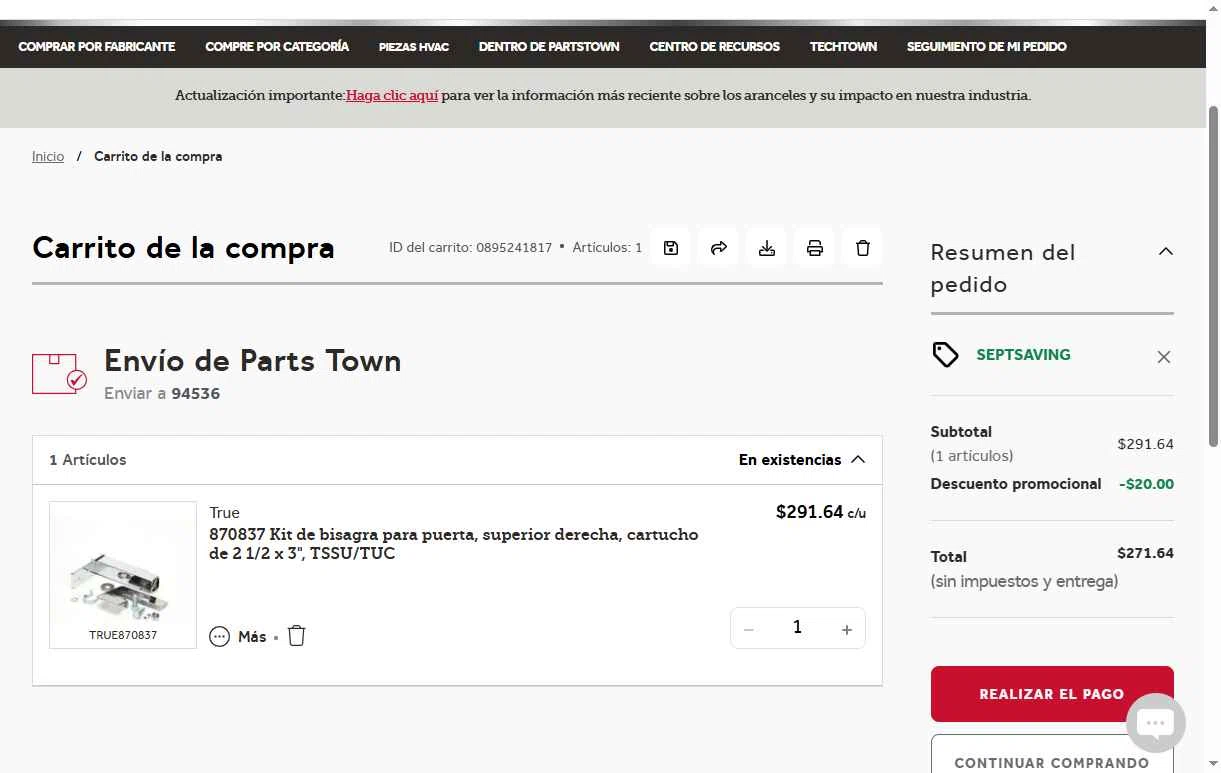Viewport: 1221px width, 773px height.
Task: Download the cart contents
Action: [x=767, y=247]
